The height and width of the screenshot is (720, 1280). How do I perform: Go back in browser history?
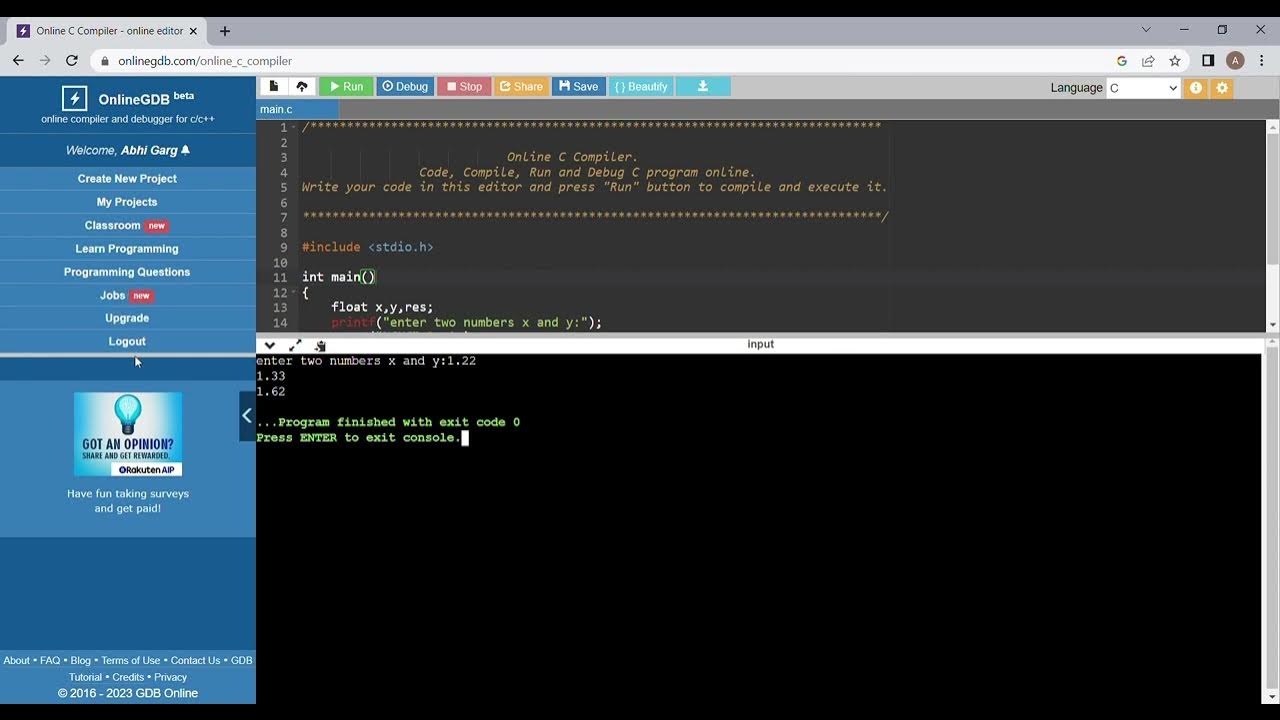click(18, 60)
